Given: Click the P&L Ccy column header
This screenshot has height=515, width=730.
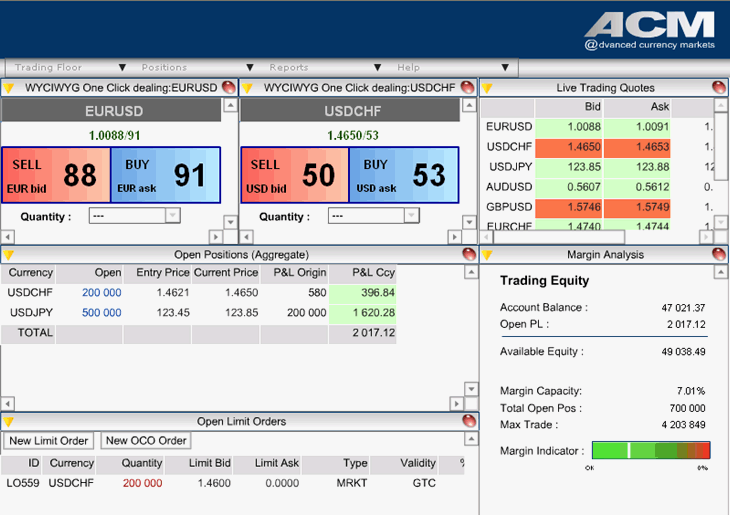Looking at the screenshot, I should click(363, 273).
